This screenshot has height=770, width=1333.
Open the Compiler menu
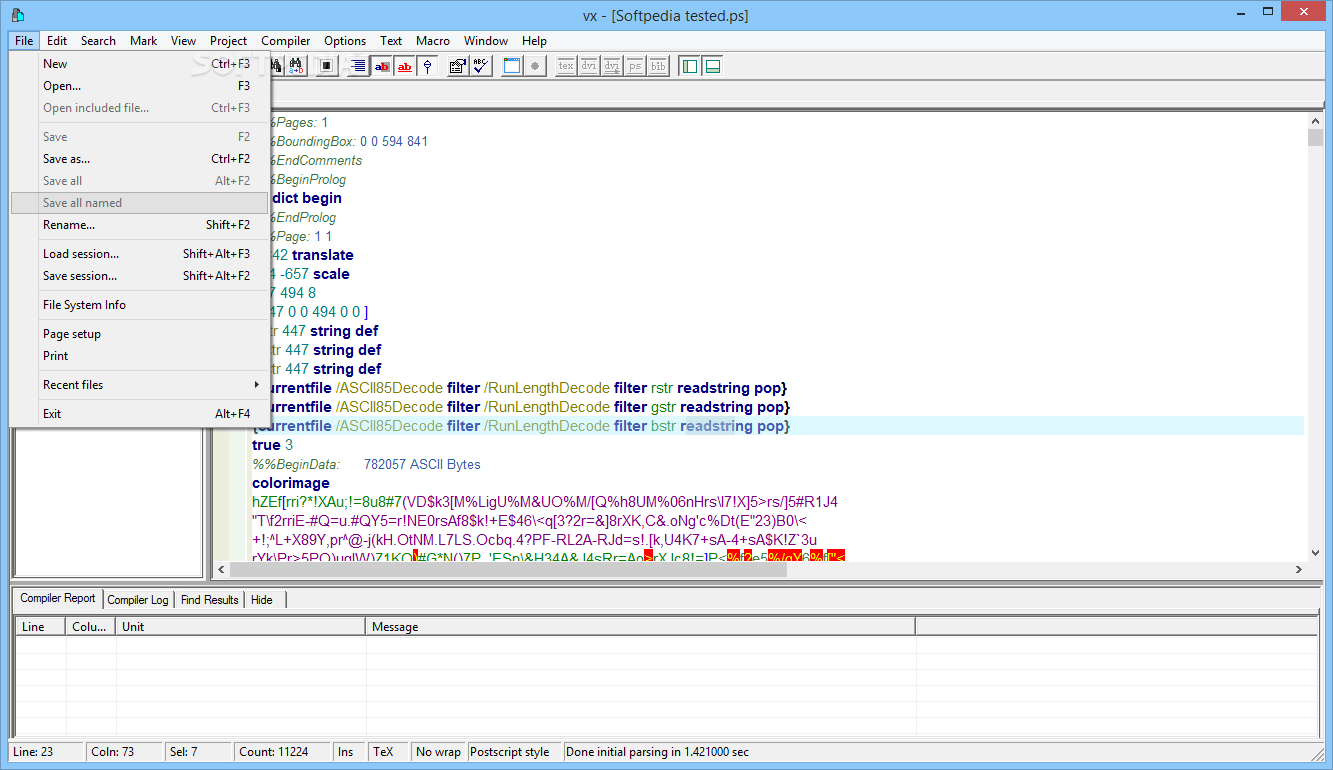pyautogui.click(x=286, y=41)
